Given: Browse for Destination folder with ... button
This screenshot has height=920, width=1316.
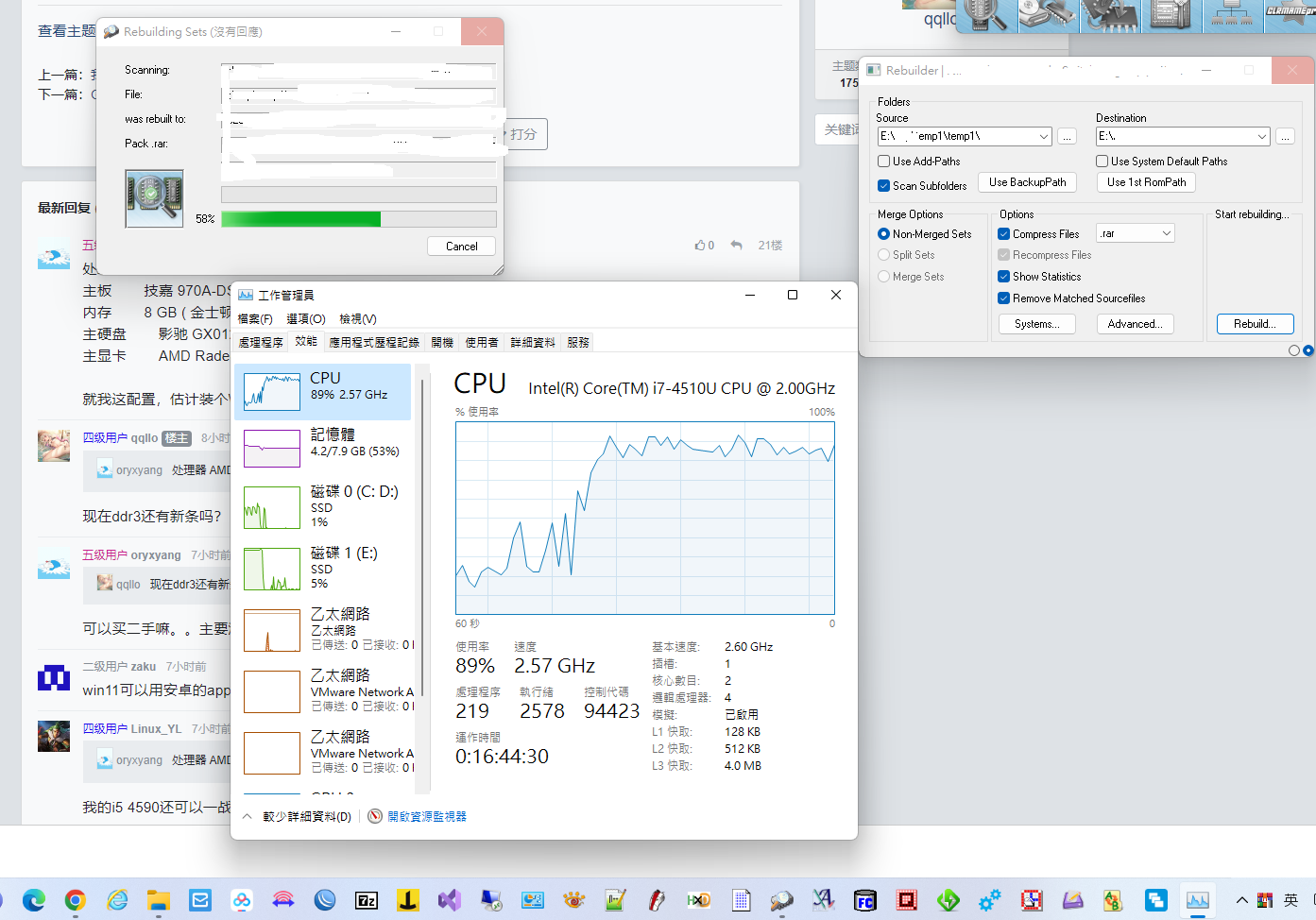Looking at the screenshot, I should [x=1285, y=137].
